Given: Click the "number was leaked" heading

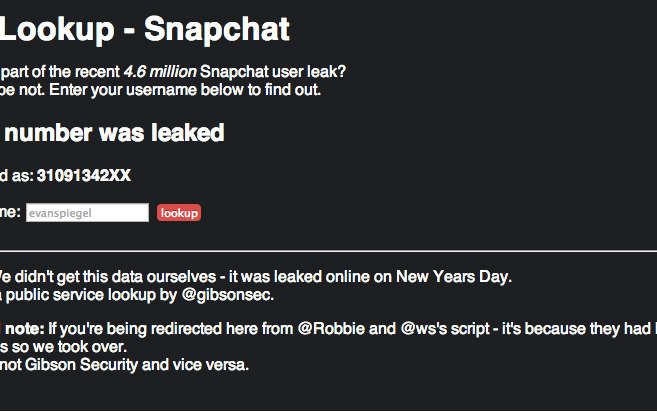Looking at the screenshot, I should click(112, 133).
